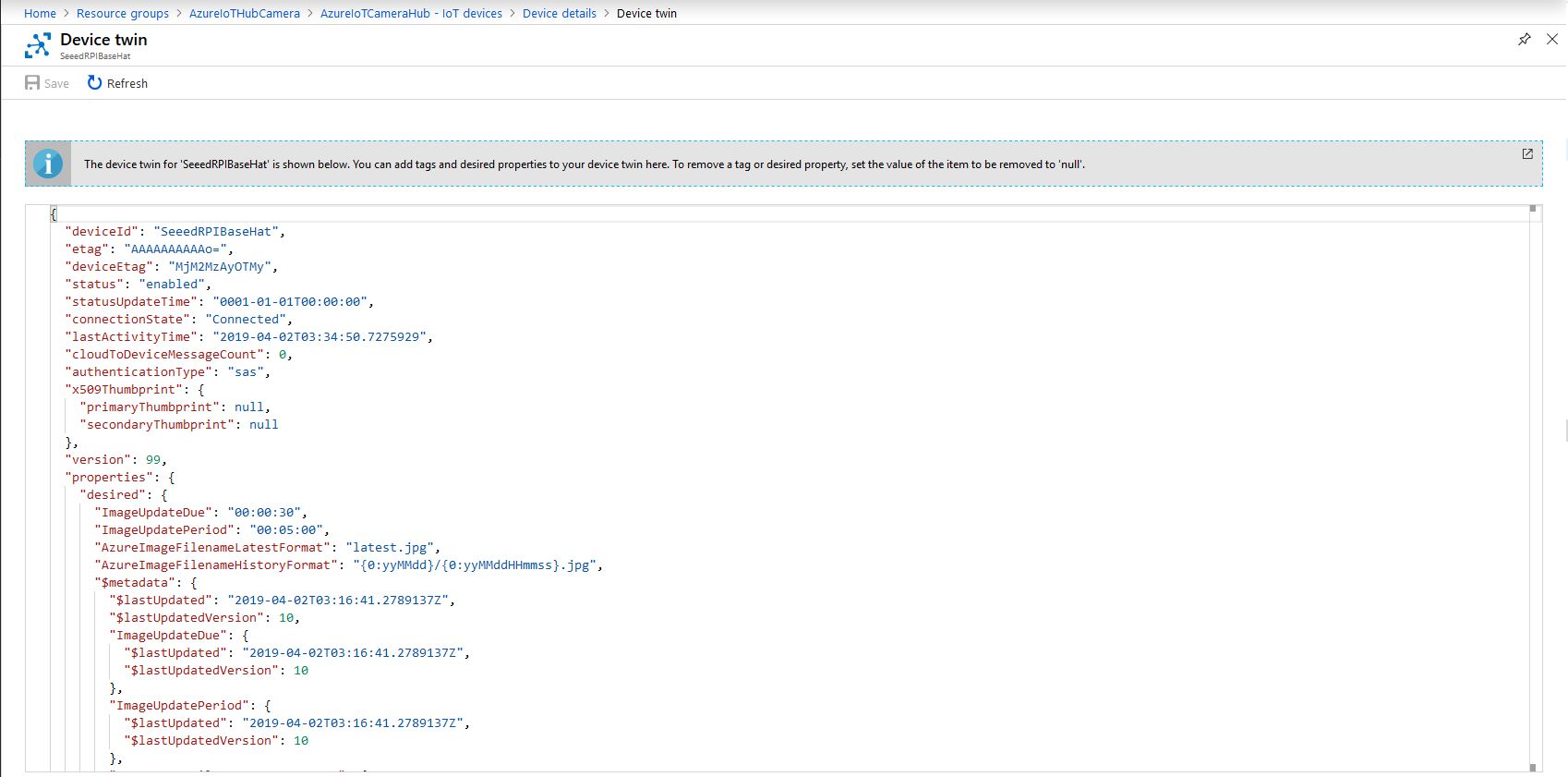Click the Device twin icon beside title

click(38, 45)
